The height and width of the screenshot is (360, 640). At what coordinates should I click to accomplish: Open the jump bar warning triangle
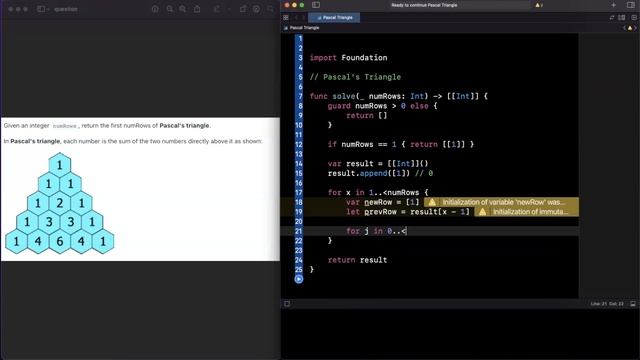click(x=630, y=28)
